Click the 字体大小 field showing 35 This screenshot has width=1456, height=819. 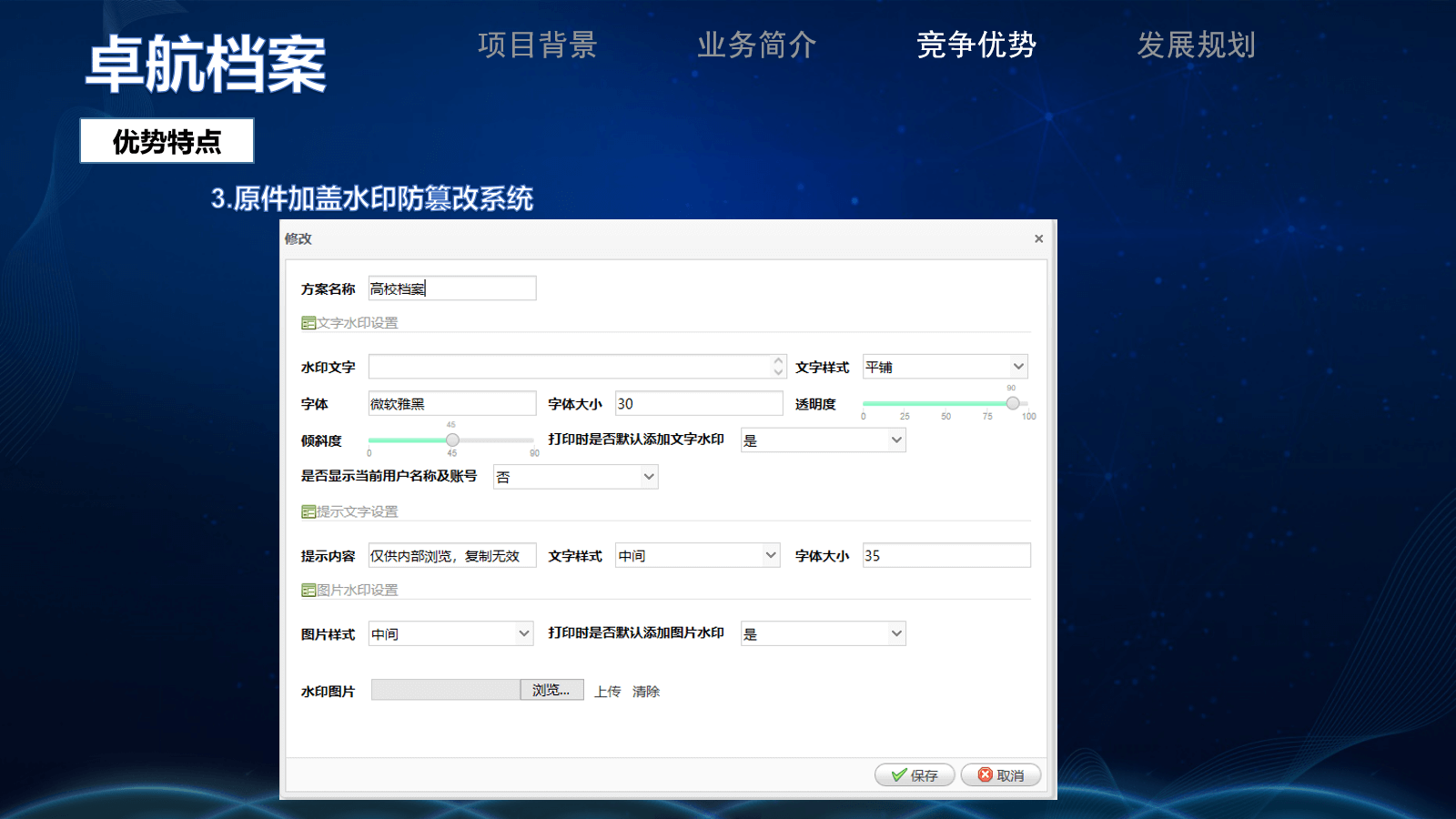[x=946, y=555]
